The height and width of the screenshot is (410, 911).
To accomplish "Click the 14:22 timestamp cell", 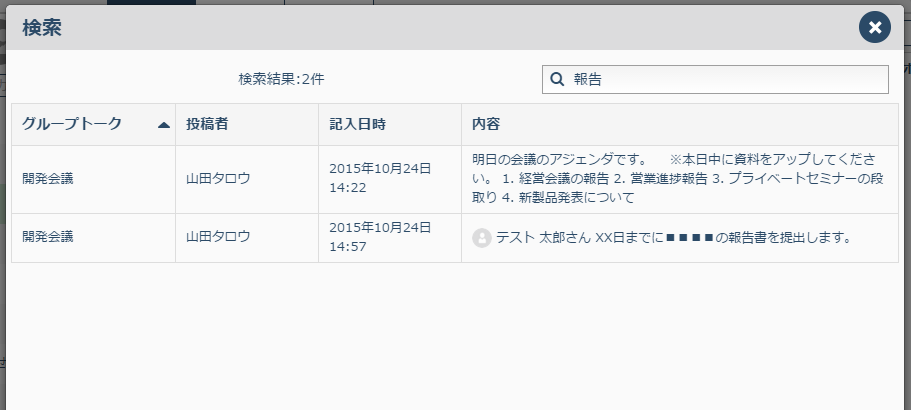I will [x=390, y=179].
